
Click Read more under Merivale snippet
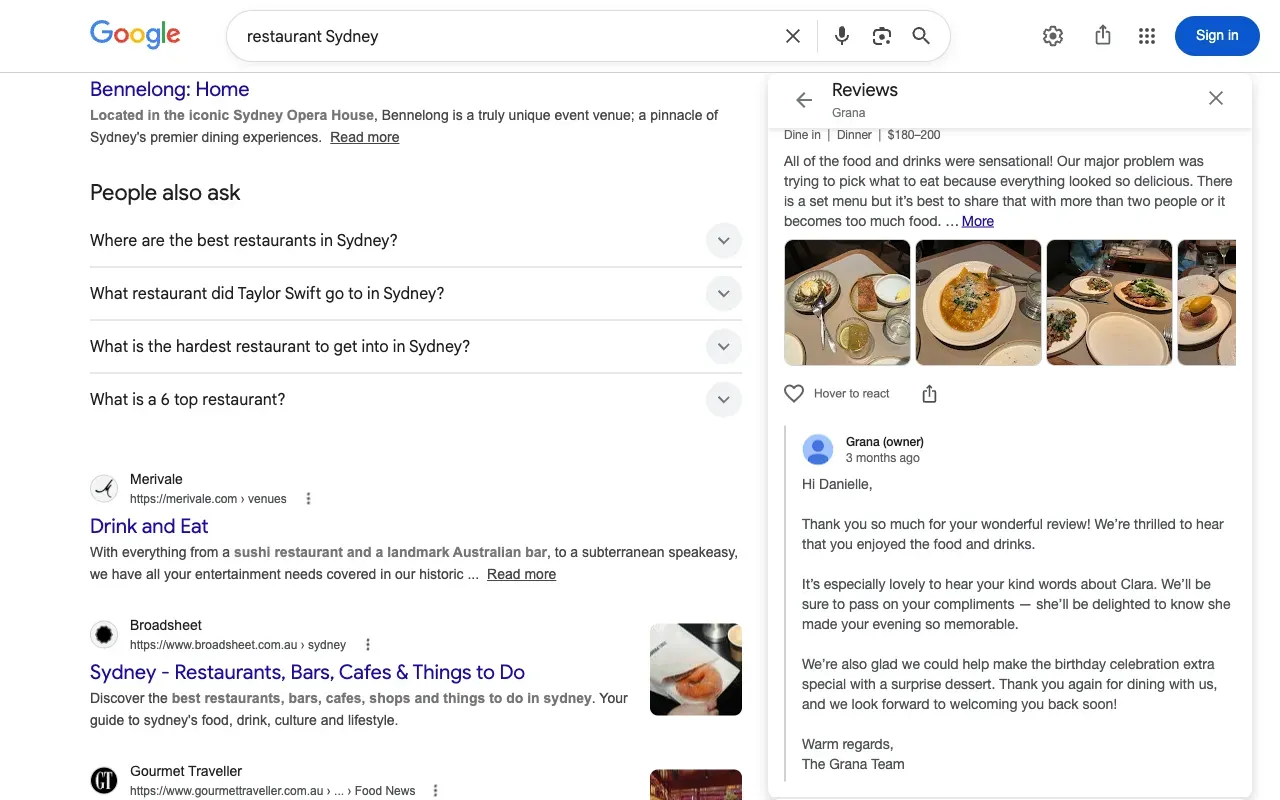pyautogui.click(x=521, y=574)
